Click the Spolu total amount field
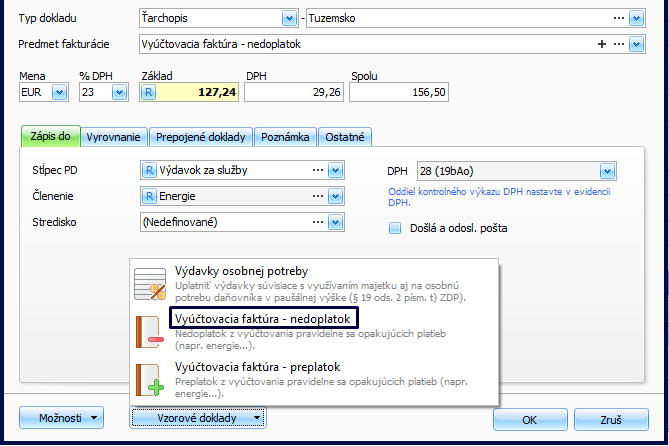Image resolution: width=669 pixels, height=446 pixels. (401, 92)
